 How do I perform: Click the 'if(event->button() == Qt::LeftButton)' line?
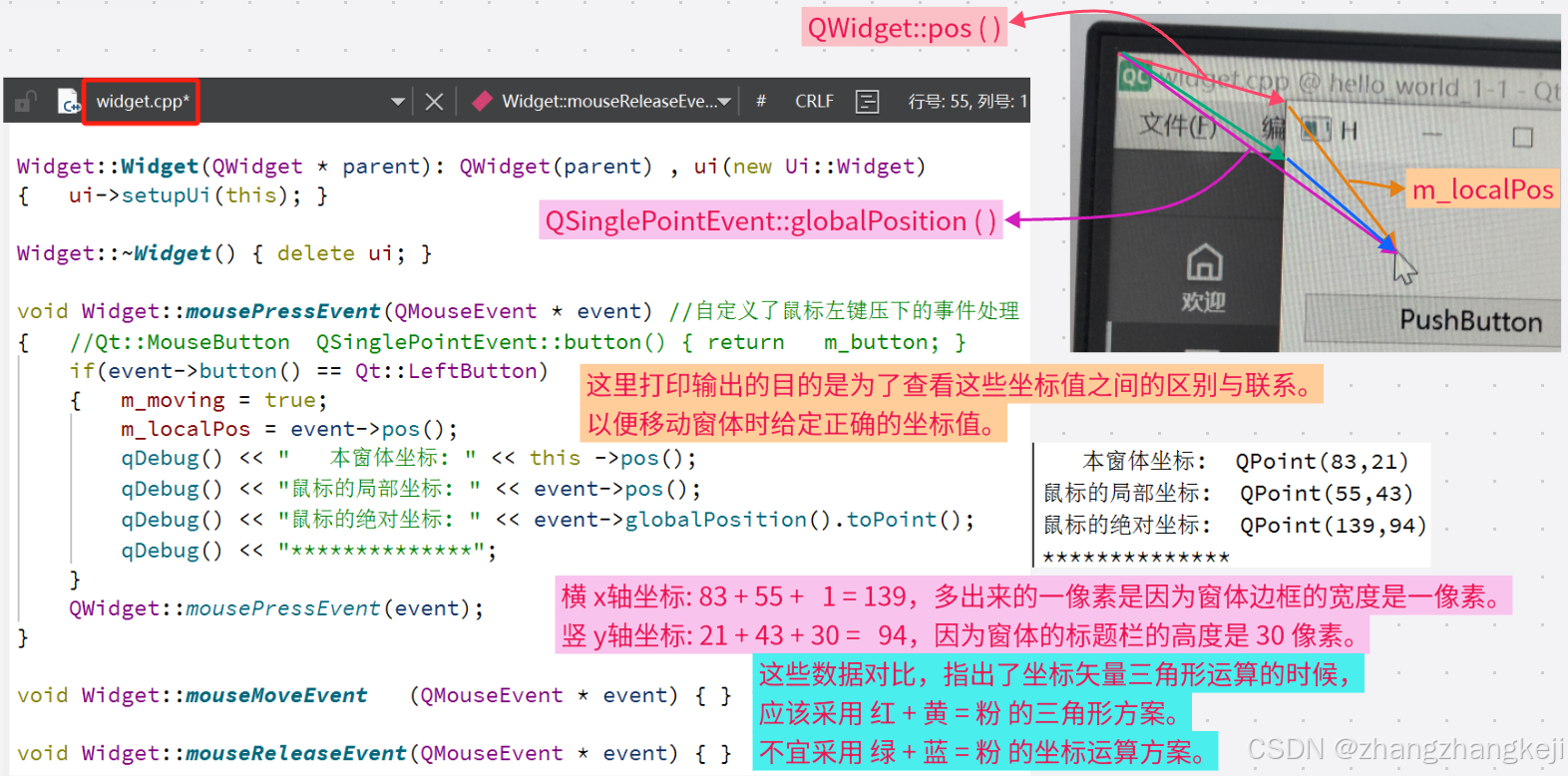[x=308, y=371]
